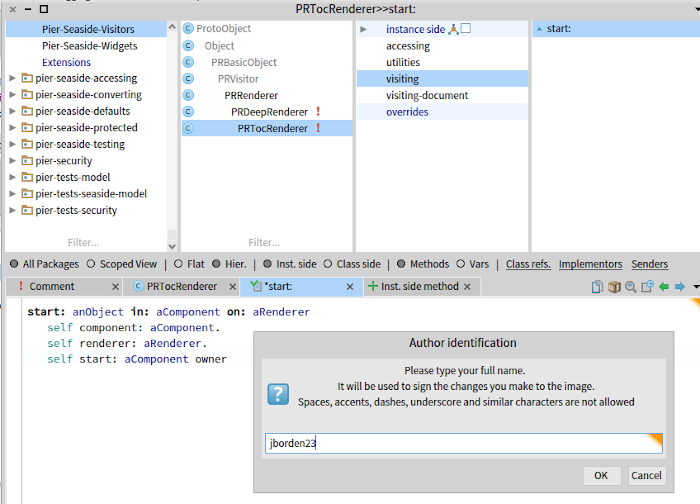Image resolution: width=700 pixels, height=504 pixels.
Task: Click the full name input field
Action: 463,443
